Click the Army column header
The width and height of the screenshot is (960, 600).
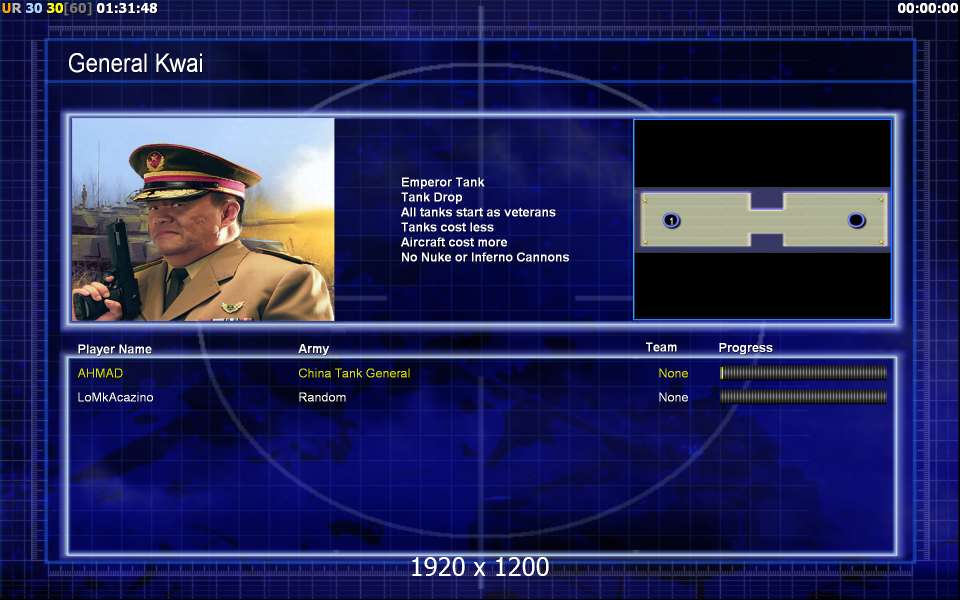(313, 349)
